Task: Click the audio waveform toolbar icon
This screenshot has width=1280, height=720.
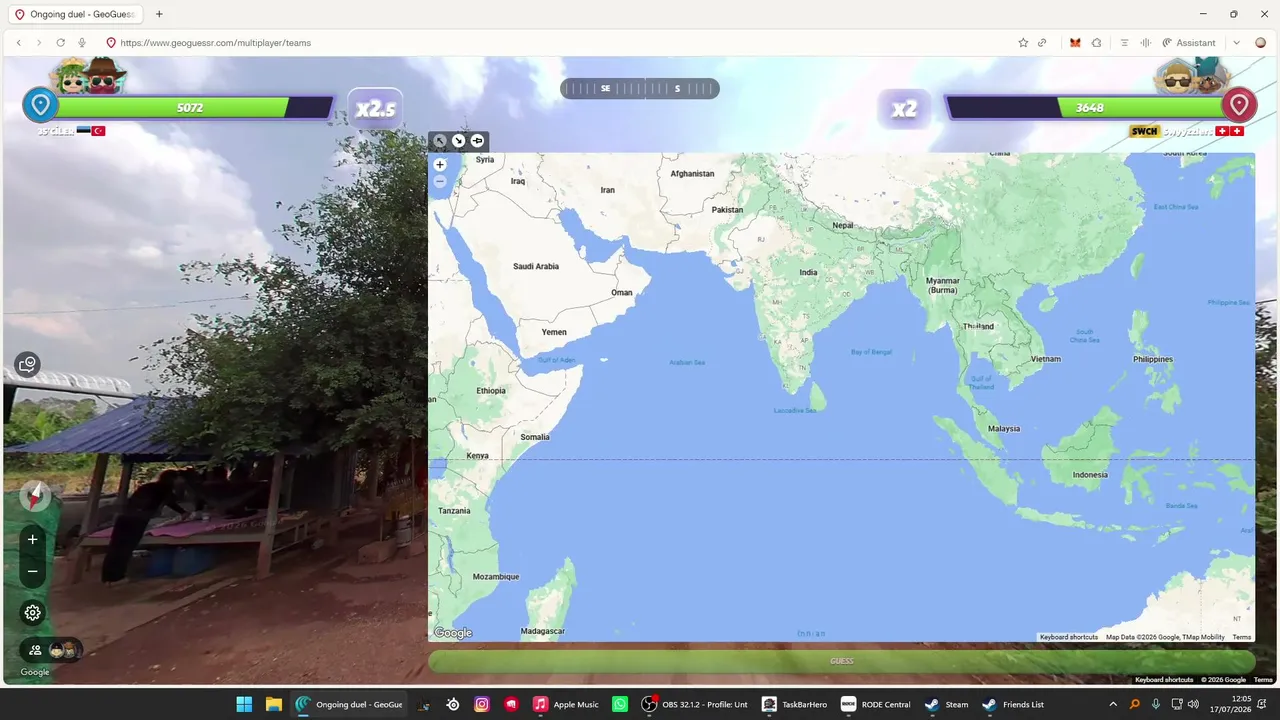Action: 1145,43
